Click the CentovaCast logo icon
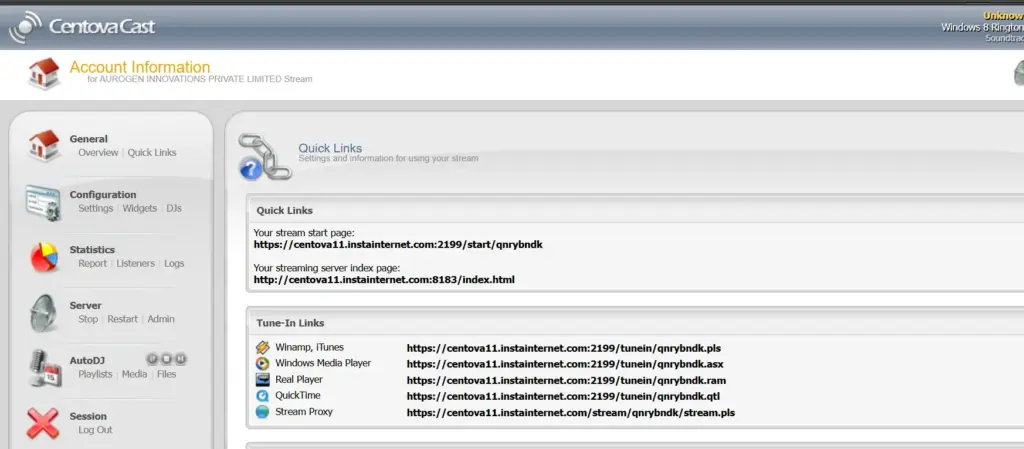This screenshot has width=1024, height=449. [x=25, y=27]
